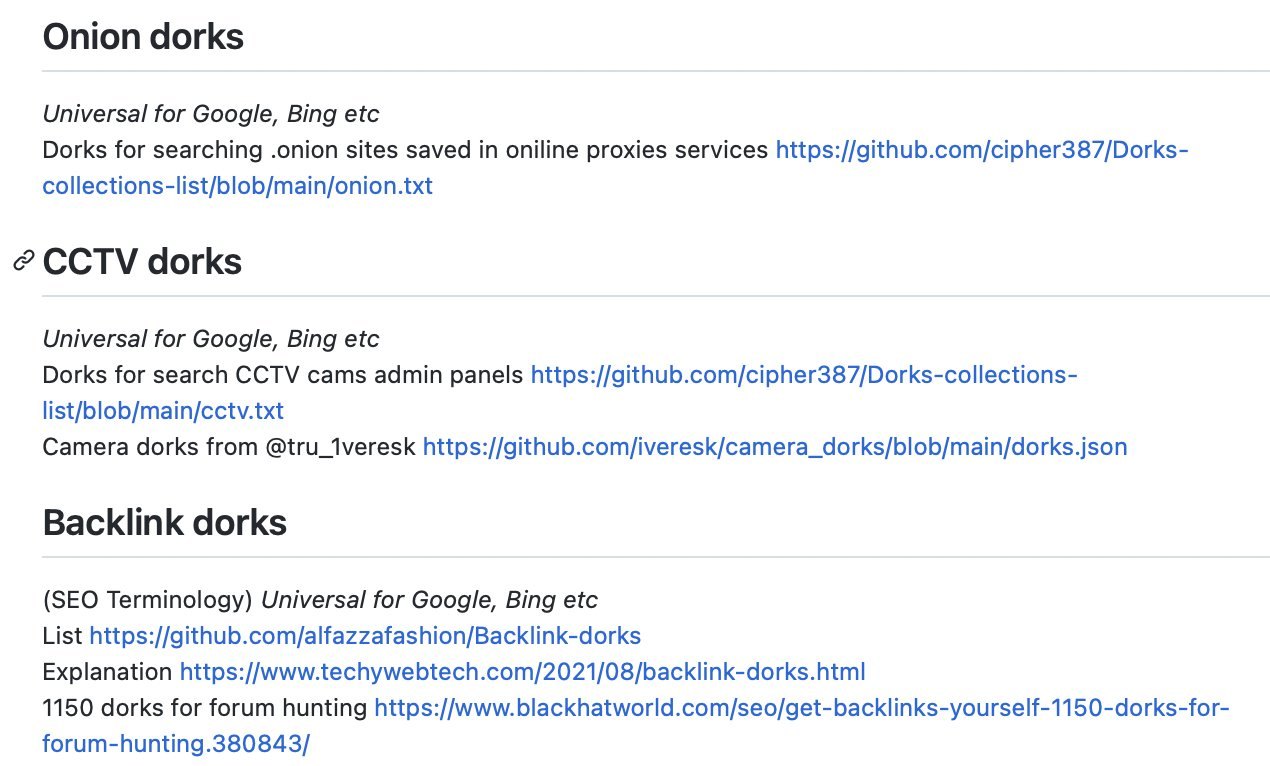Click the CCTV dorks heading text
The width and height of the screenshot is (1270, 766).
142,262
